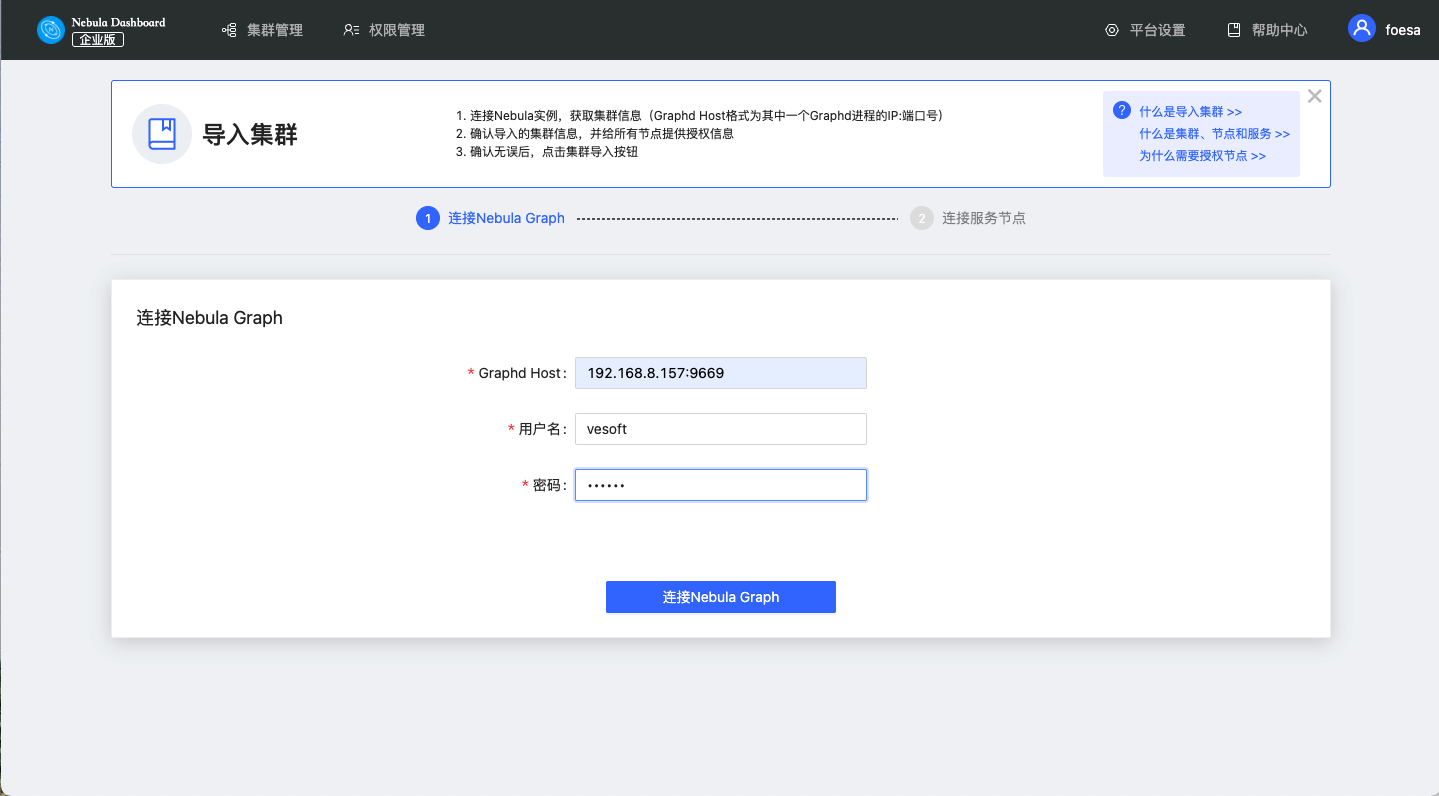Open the 什么是导入集群 link
Screen dimensions: 1439x796
pyautogui.click(x=1190, y=112)
